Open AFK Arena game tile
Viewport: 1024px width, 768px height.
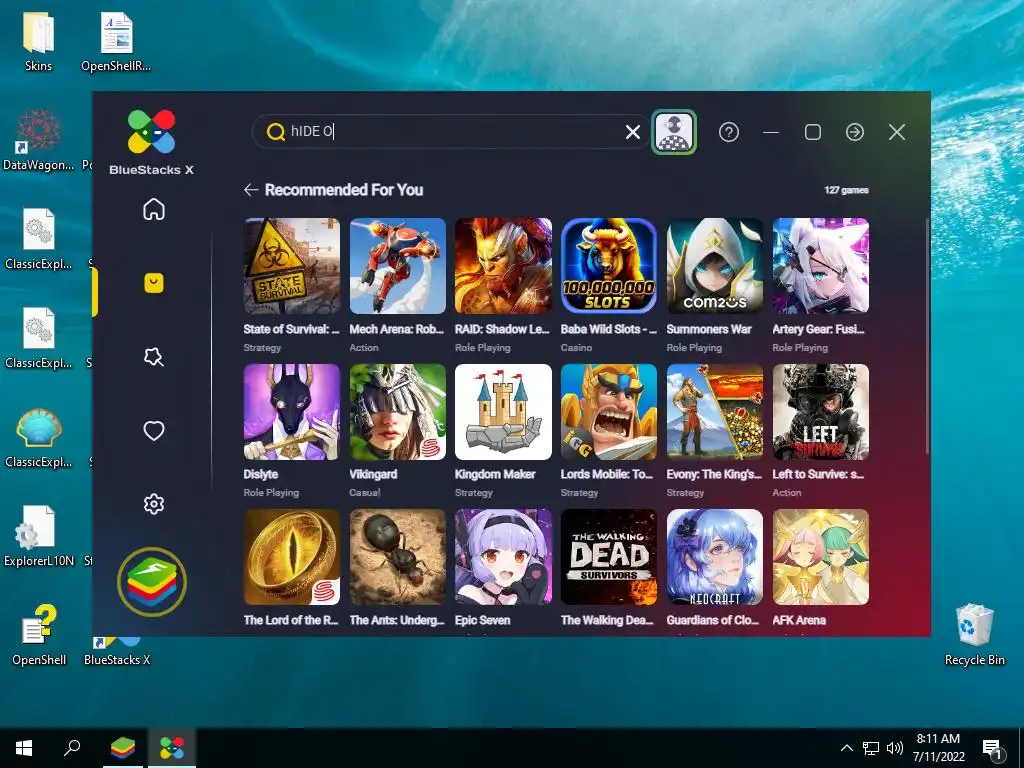(821, 557)
